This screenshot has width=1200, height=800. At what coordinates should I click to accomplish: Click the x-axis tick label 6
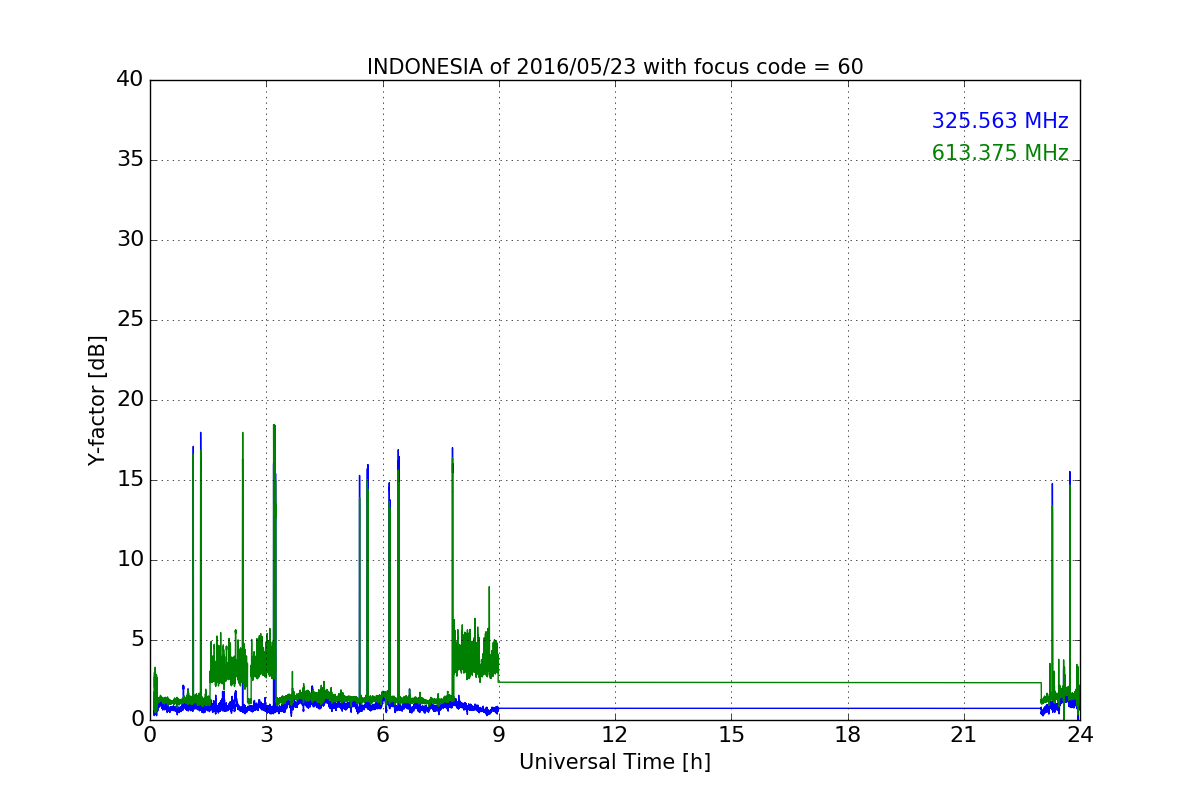click(383, 734)
